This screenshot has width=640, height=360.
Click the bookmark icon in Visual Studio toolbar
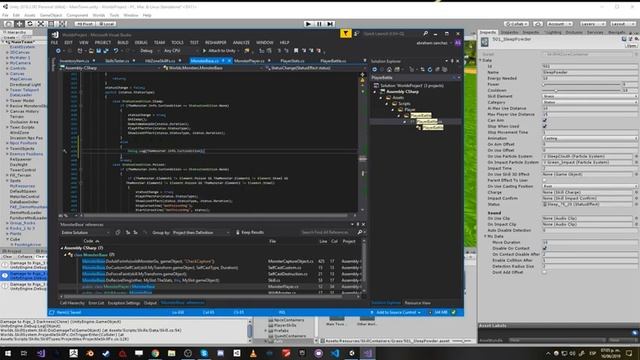296,51
